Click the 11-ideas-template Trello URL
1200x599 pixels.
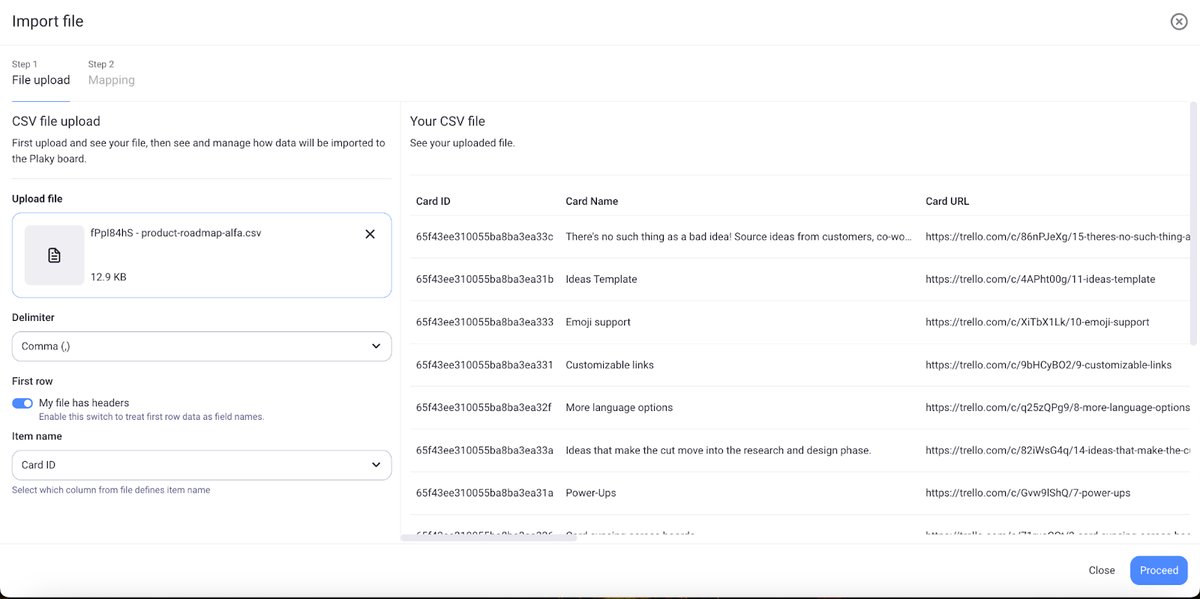tap(1040, 279)
